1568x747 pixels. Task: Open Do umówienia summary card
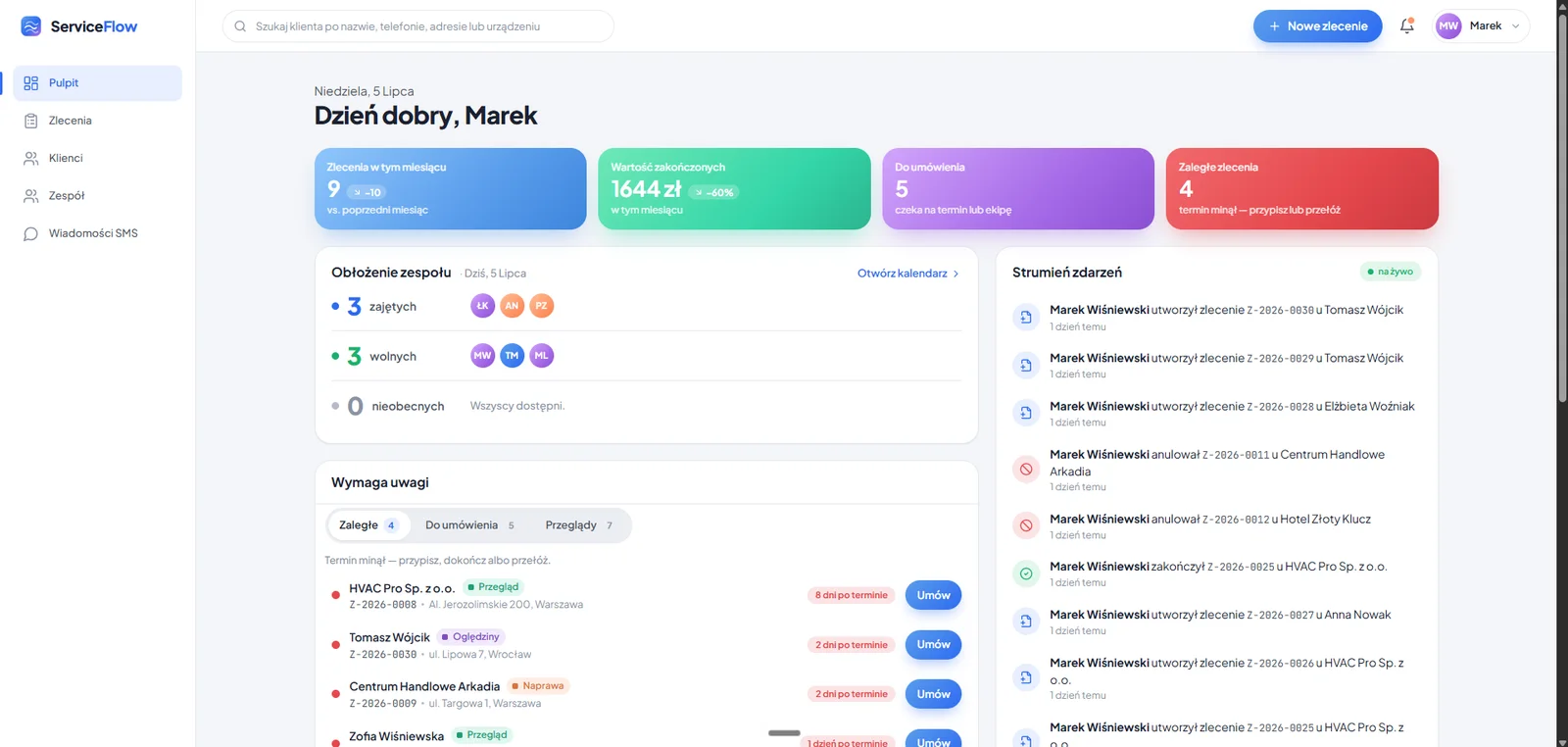pos(1018,189)
